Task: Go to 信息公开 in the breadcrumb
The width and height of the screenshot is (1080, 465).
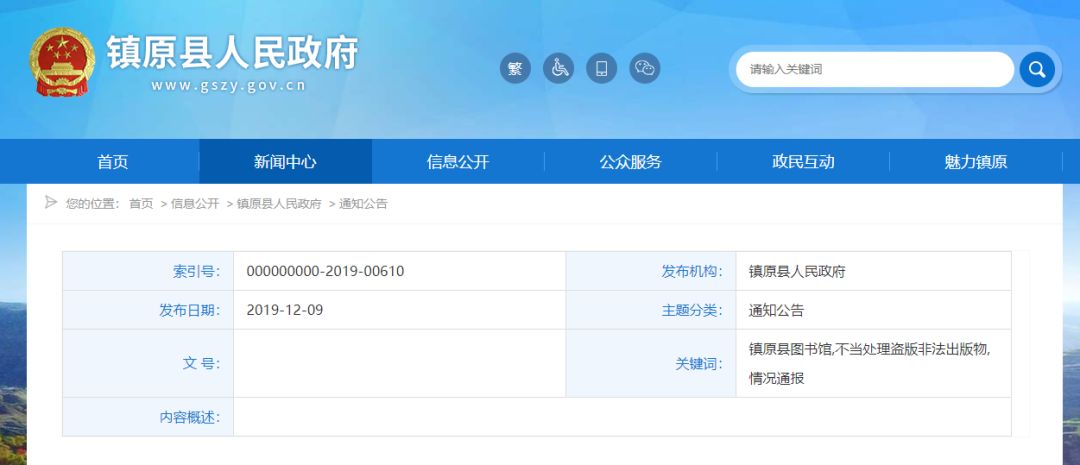Action: (195, 204)
